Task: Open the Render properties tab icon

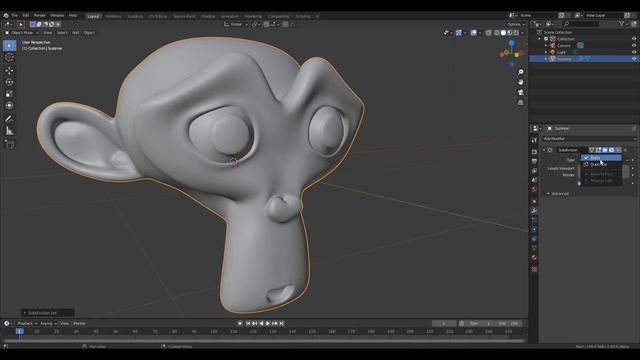Action: point(534,152)
